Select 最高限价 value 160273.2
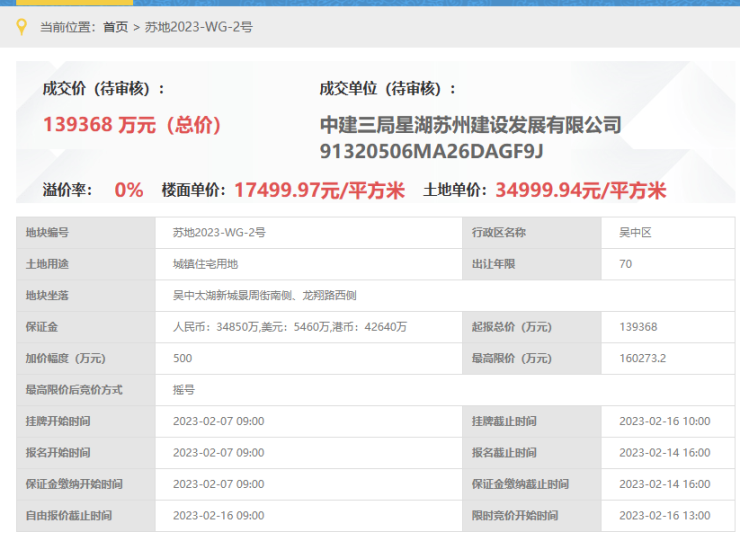Screen dimensions: 740x541 (642, 358)
